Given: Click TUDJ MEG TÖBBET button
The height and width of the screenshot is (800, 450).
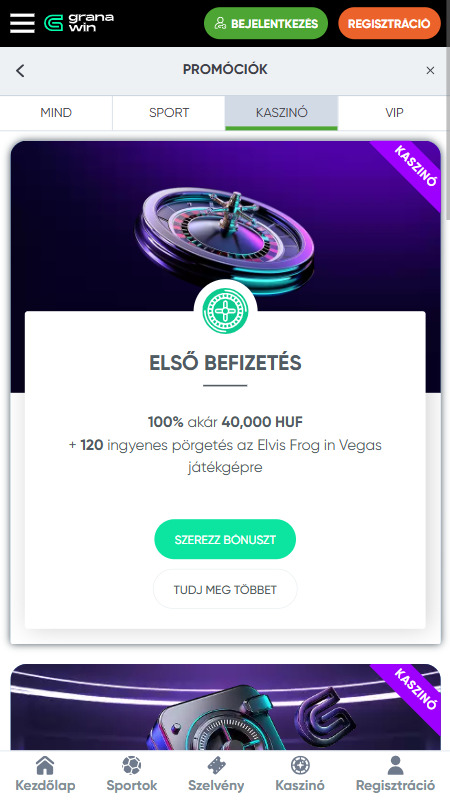Looking at the screenshot, I should (x=225, y=589).
